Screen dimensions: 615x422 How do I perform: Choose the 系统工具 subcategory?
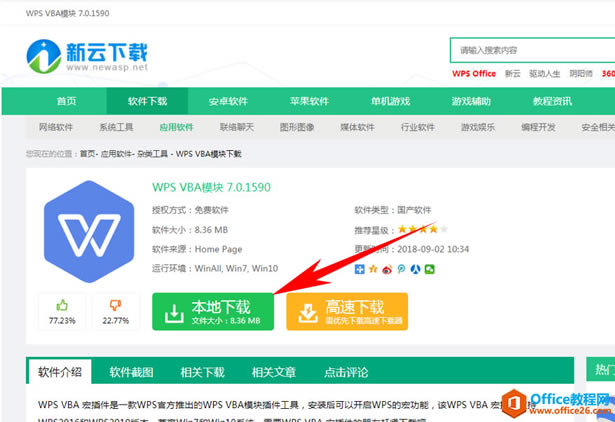coord(116,127)
